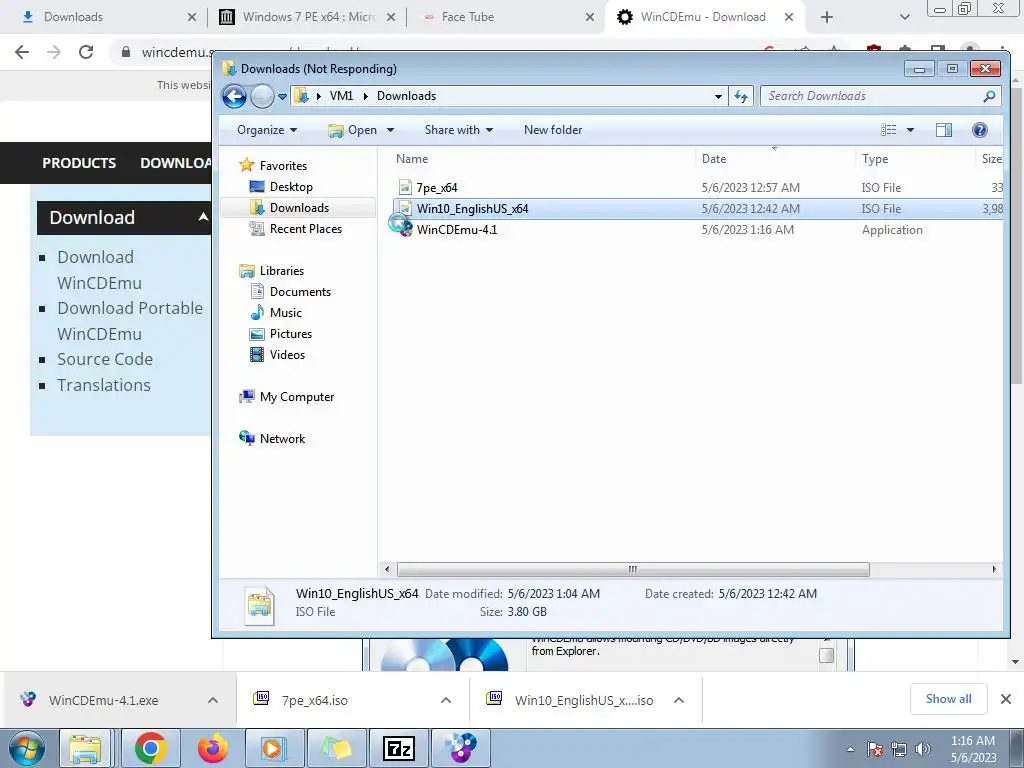1024x768 pixels.
Task: Select My Computer in navigation pane
Action: tap(287, 397)
